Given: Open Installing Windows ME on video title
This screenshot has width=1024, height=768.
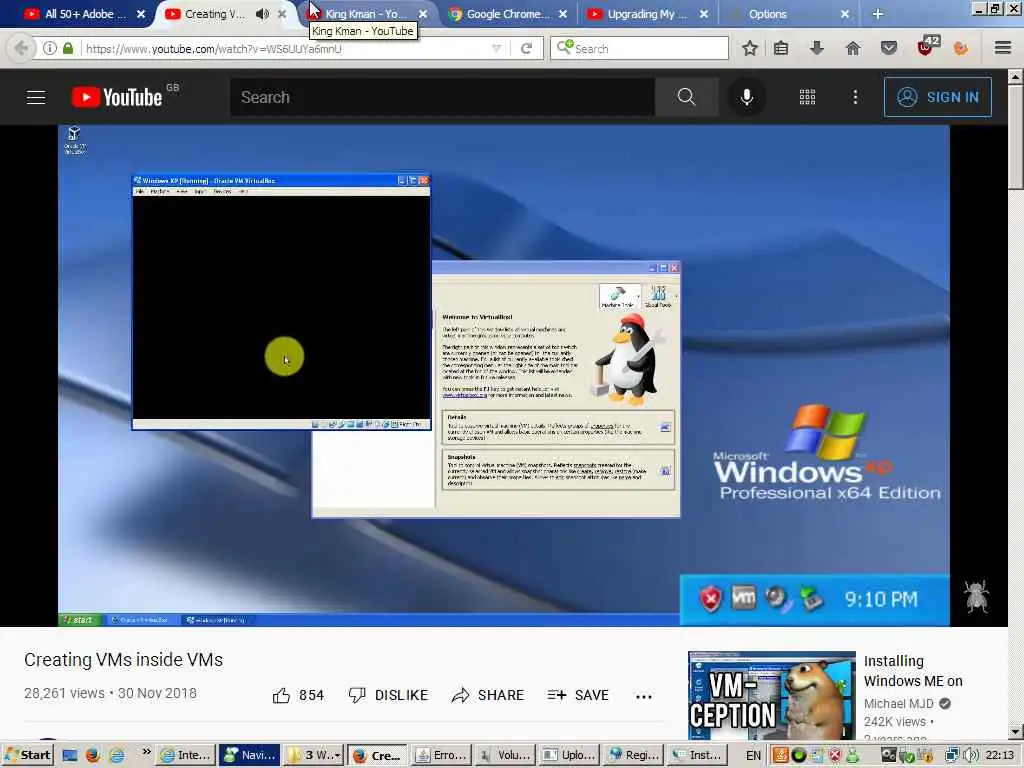Looking at the screenshot, I should coord(913,671).
